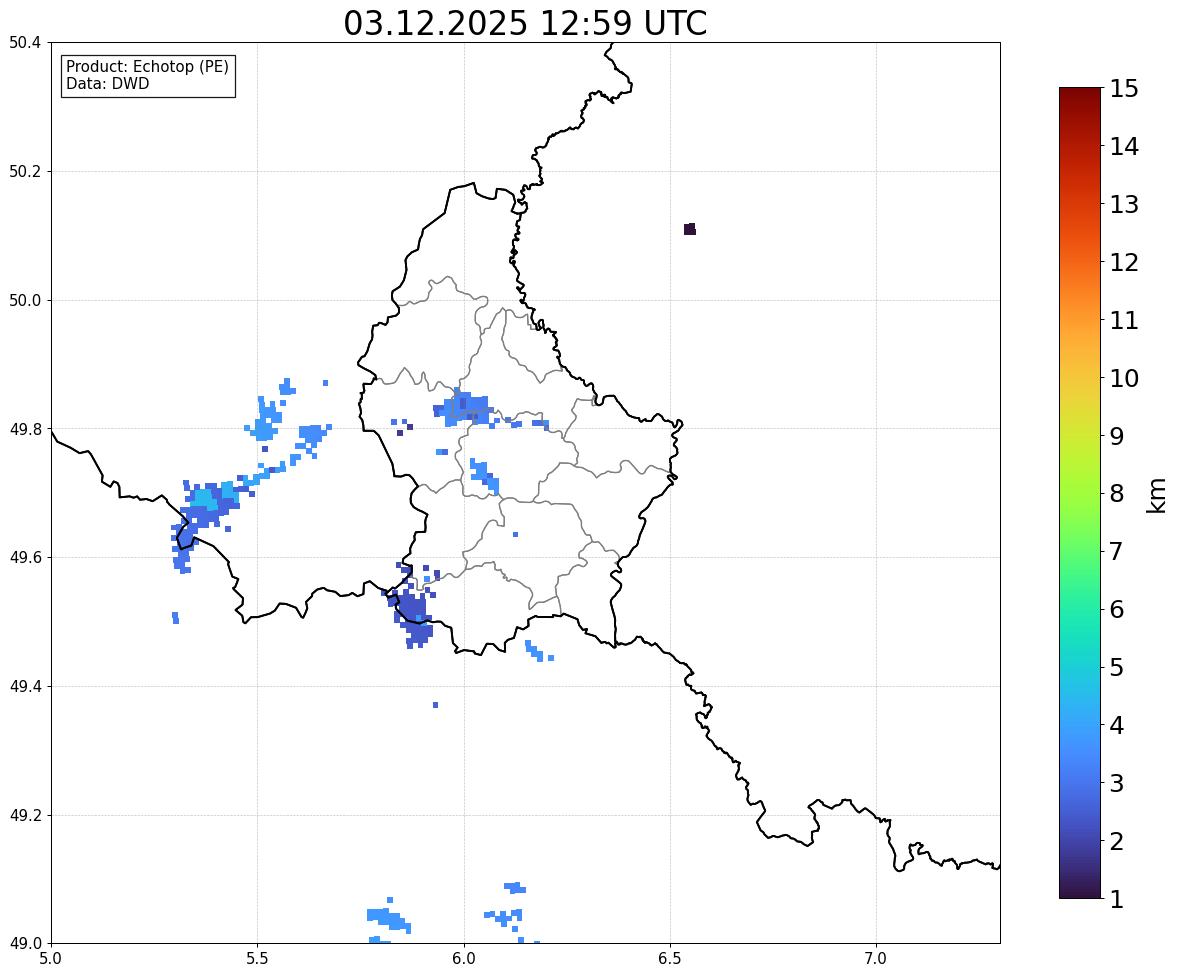Click the colorbar tick label 14

pos(1123,147)
